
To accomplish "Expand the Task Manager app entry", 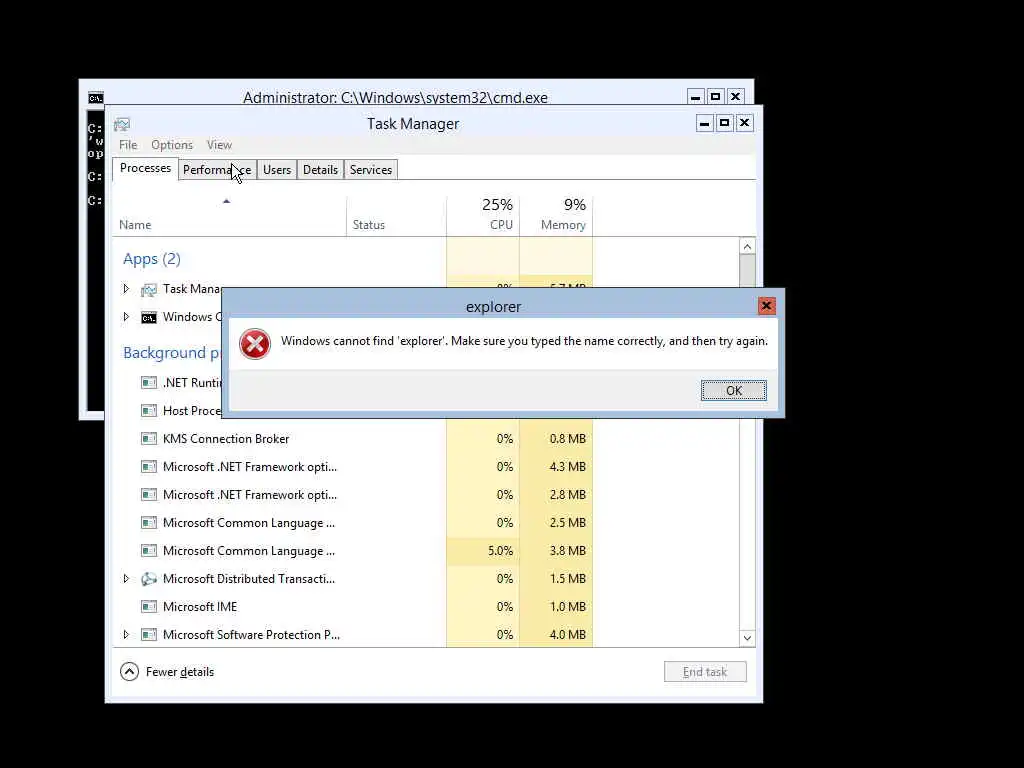I will pyautogui.click(x=126, y=289).
